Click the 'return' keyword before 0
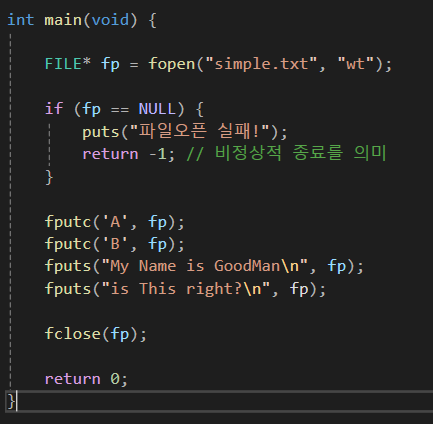The height and width of the screenshot is (424, 433). click(x=73, y=379)
